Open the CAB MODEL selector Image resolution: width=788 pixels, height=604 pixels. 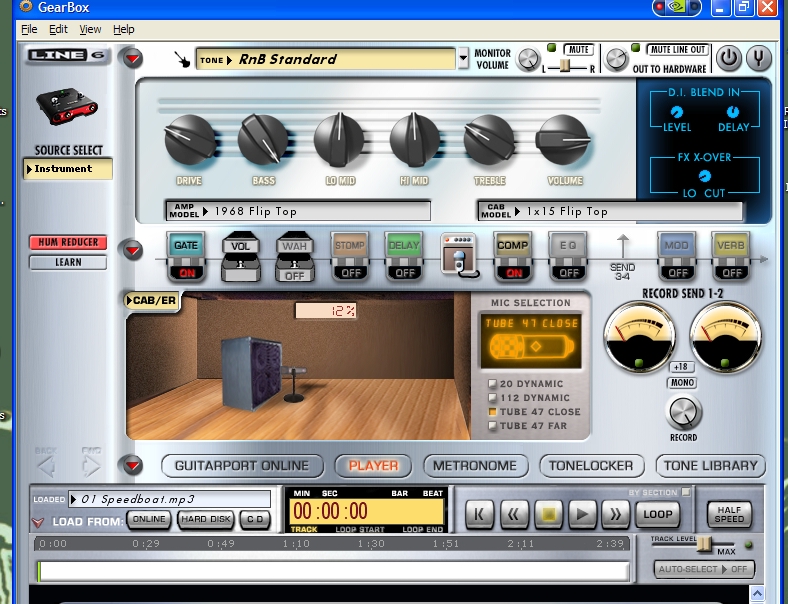tap(610, 211)
